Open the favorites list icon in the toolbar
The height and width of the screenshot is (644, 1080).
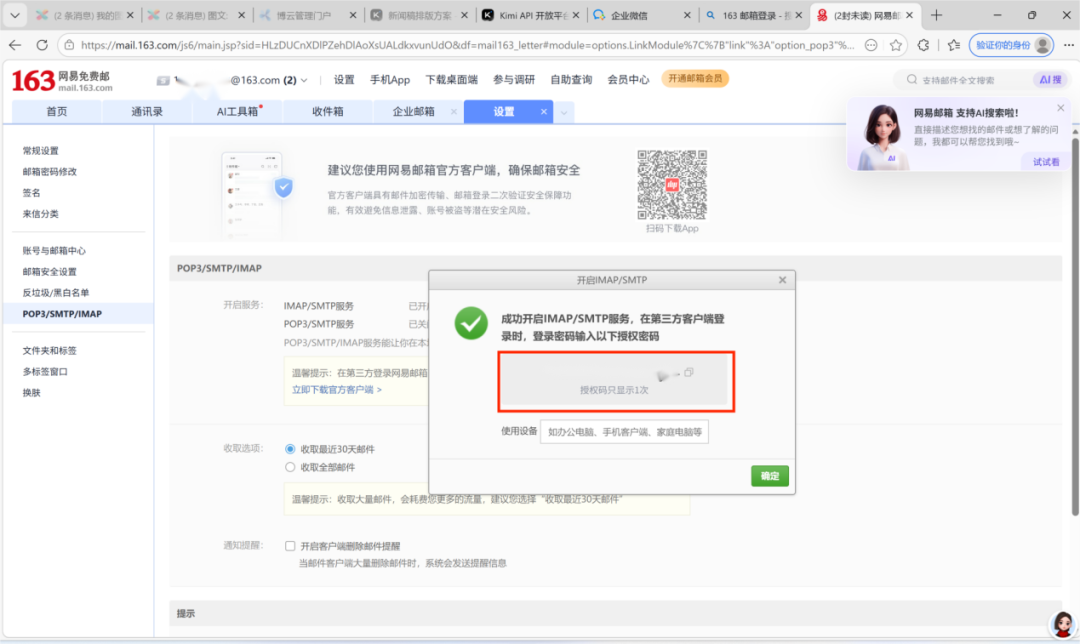pos(954,45)
